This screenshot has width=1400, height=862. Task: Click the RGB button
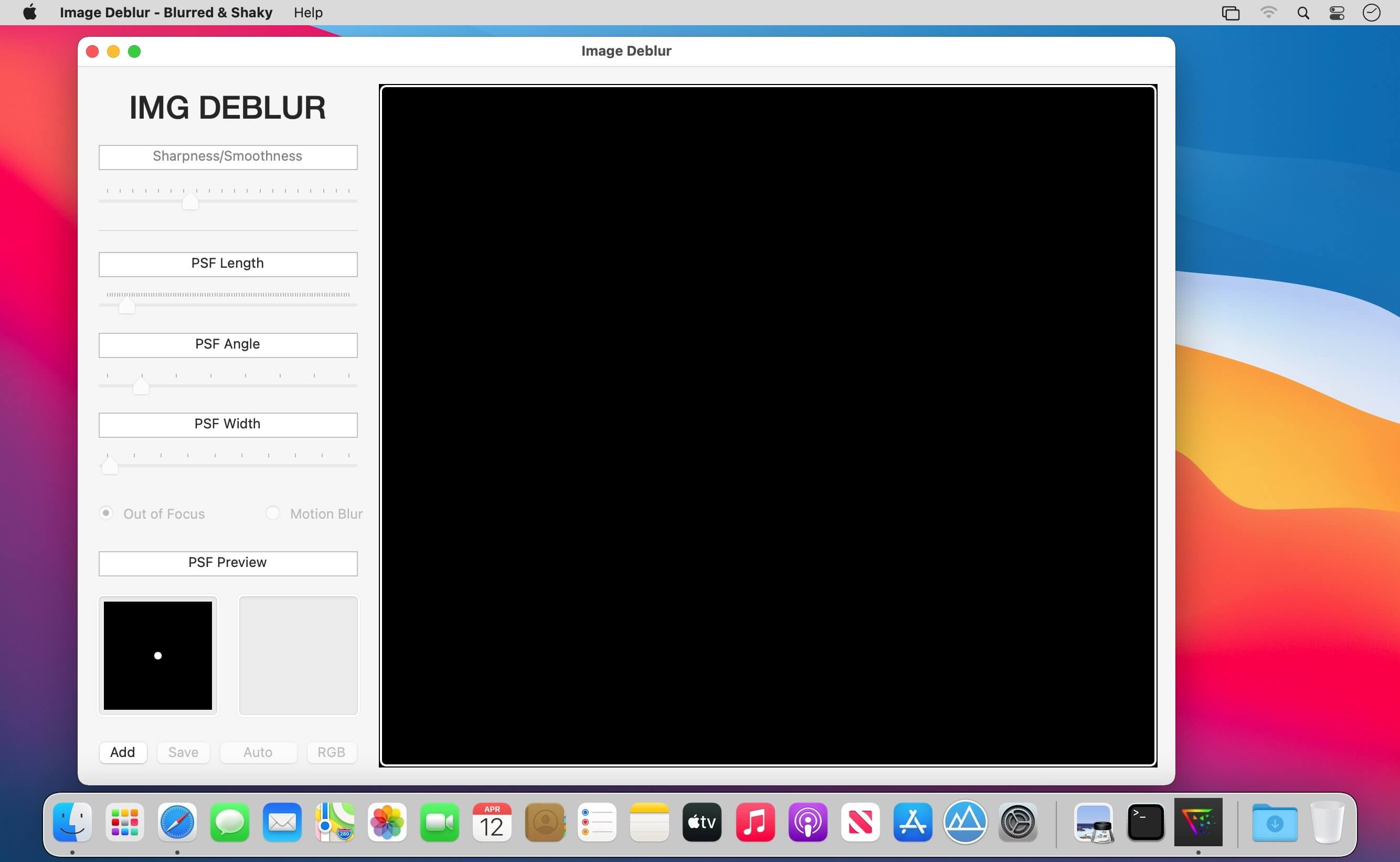pyautogui.click(x=331, y=752)
